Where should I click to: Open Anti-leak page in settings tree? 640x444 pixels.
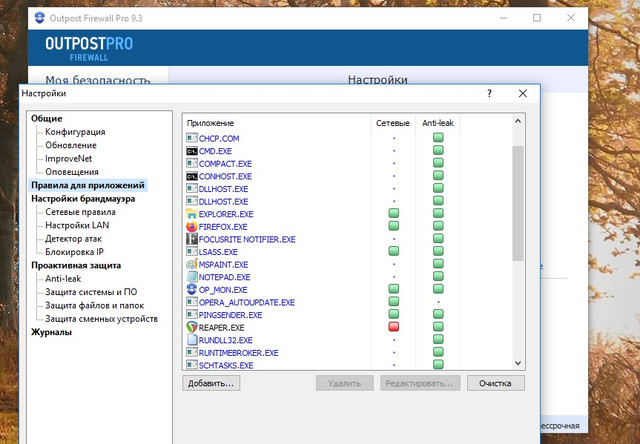point(63,279)
